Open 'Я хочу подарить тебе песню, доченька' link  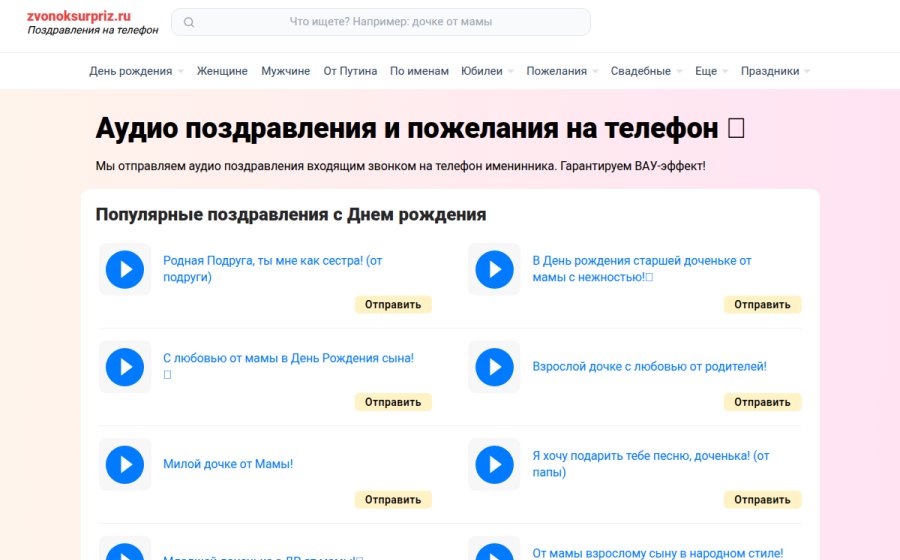click(x=651, y=464)
